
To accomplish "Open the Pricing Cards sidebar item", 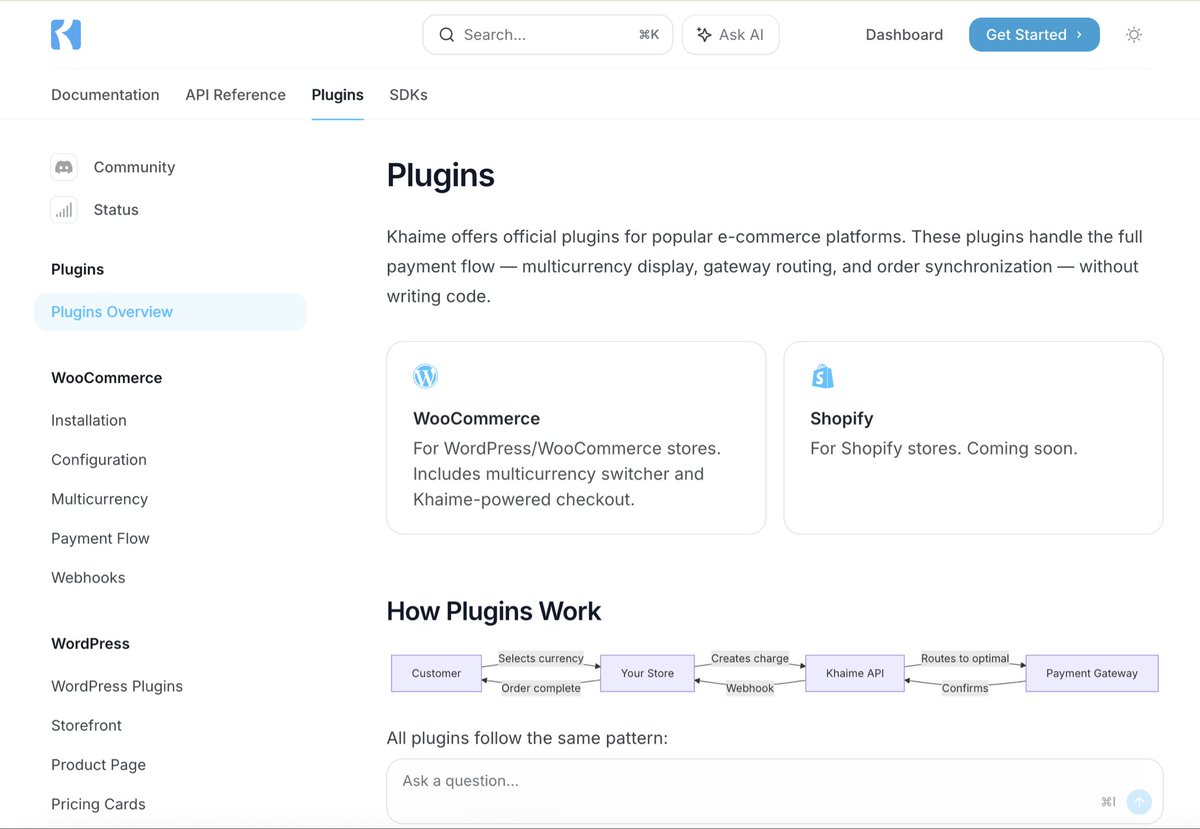I will (x=98, y=804).
